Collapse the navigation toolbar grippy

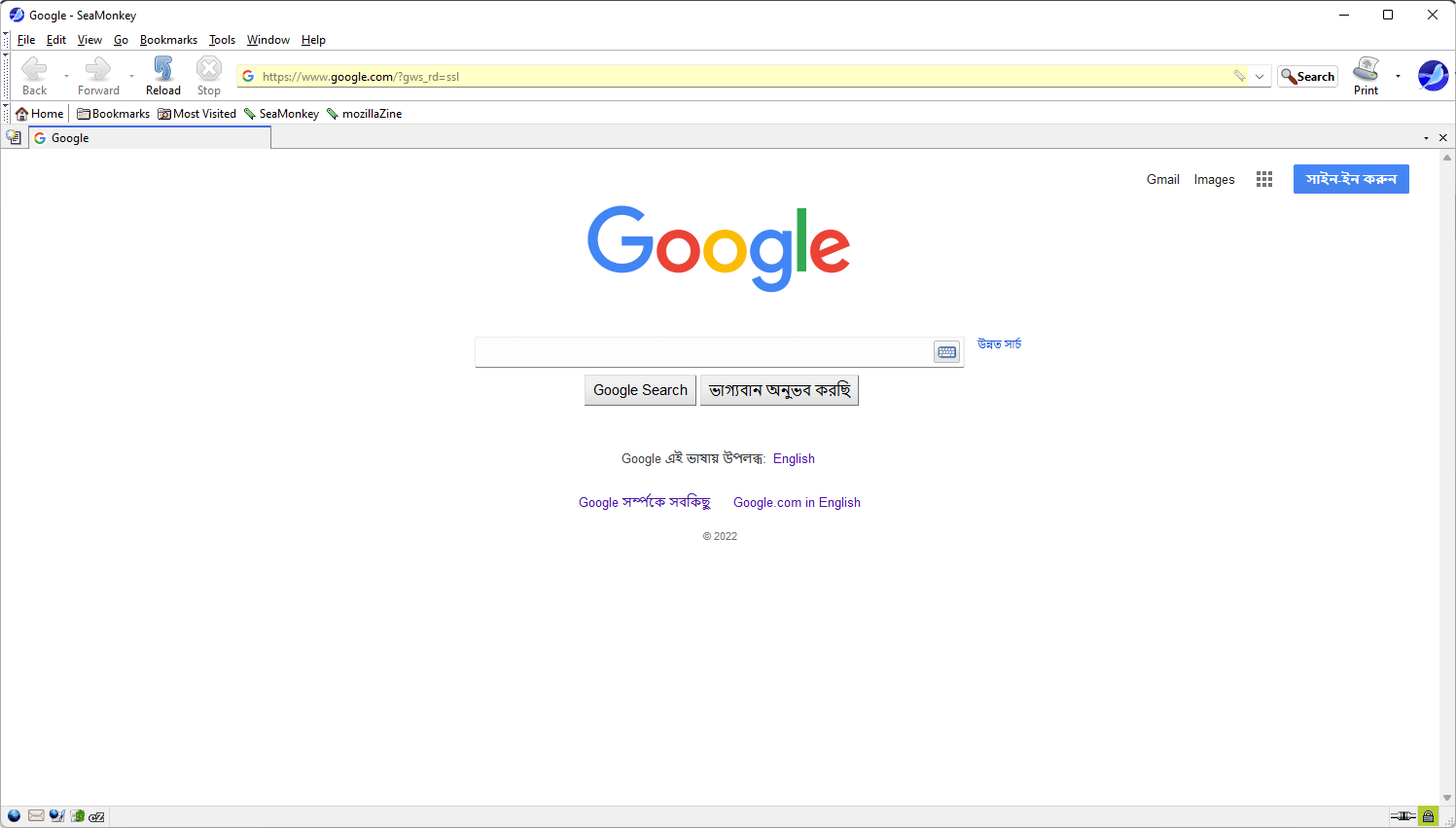[x=6, y=76]
